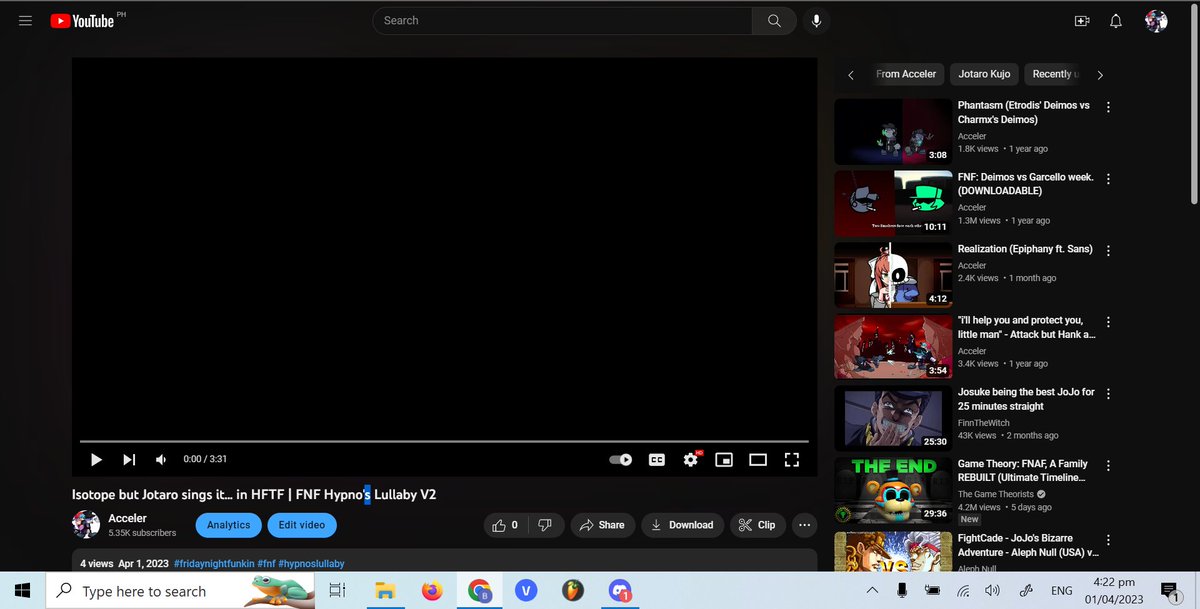Toggle the autoplay switch
Image resolution: width=1200 pixels, height=609 pixels.
click(621, 459)
